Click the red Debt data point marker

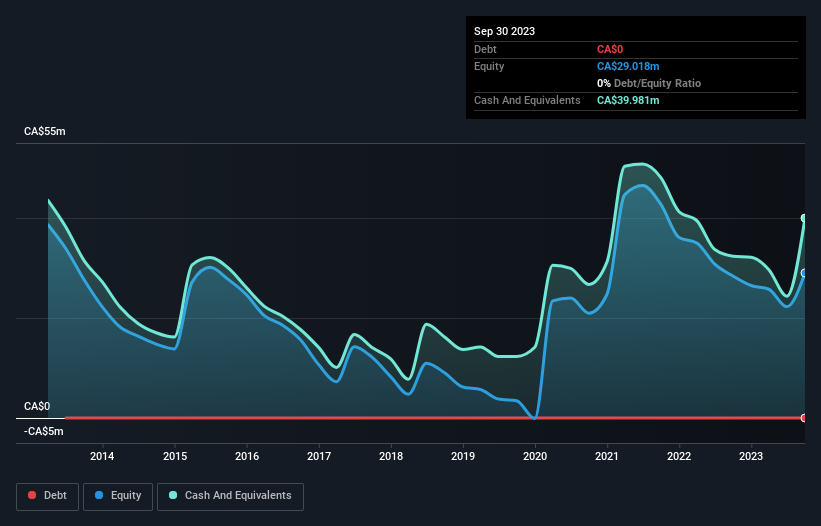[804, 418]
